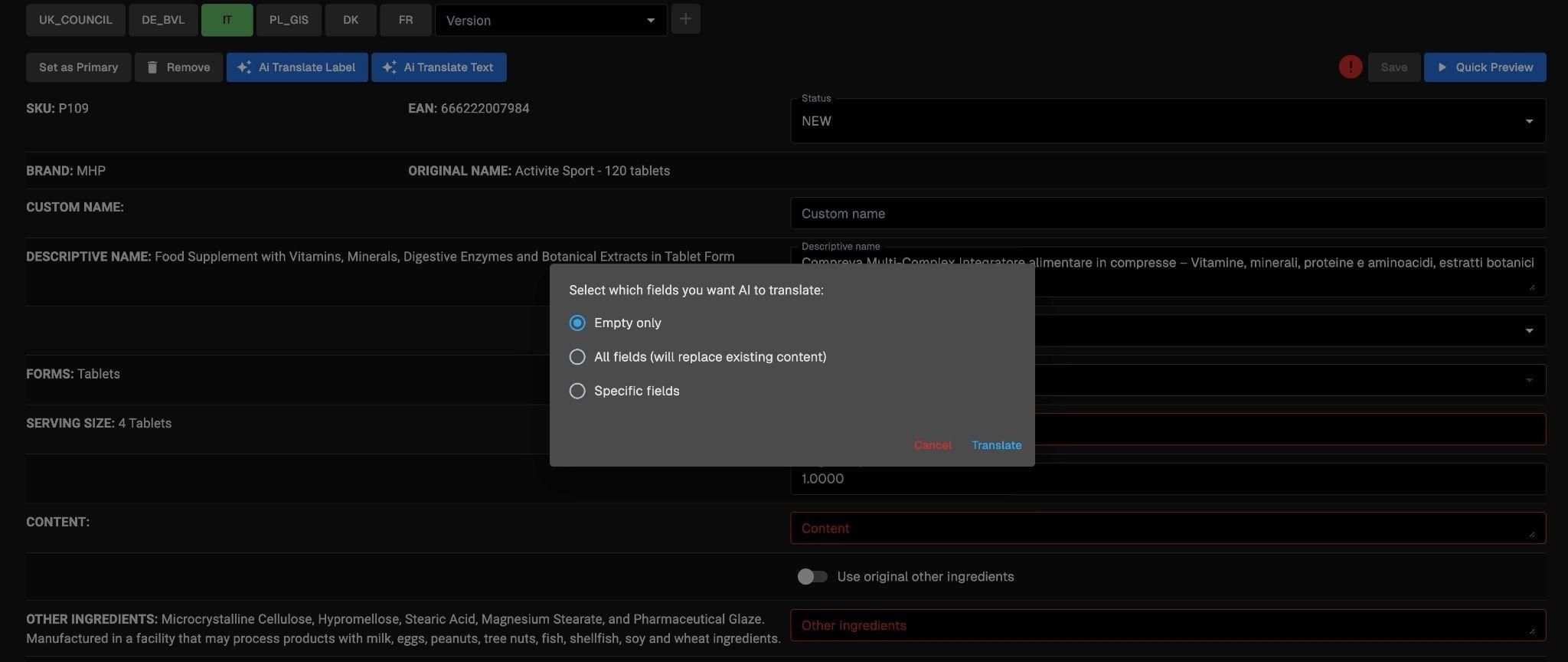The width and height of the screenshot is (1568, 662).
Task: Click the Remove button with trash icon
Action: coord(178,67)
